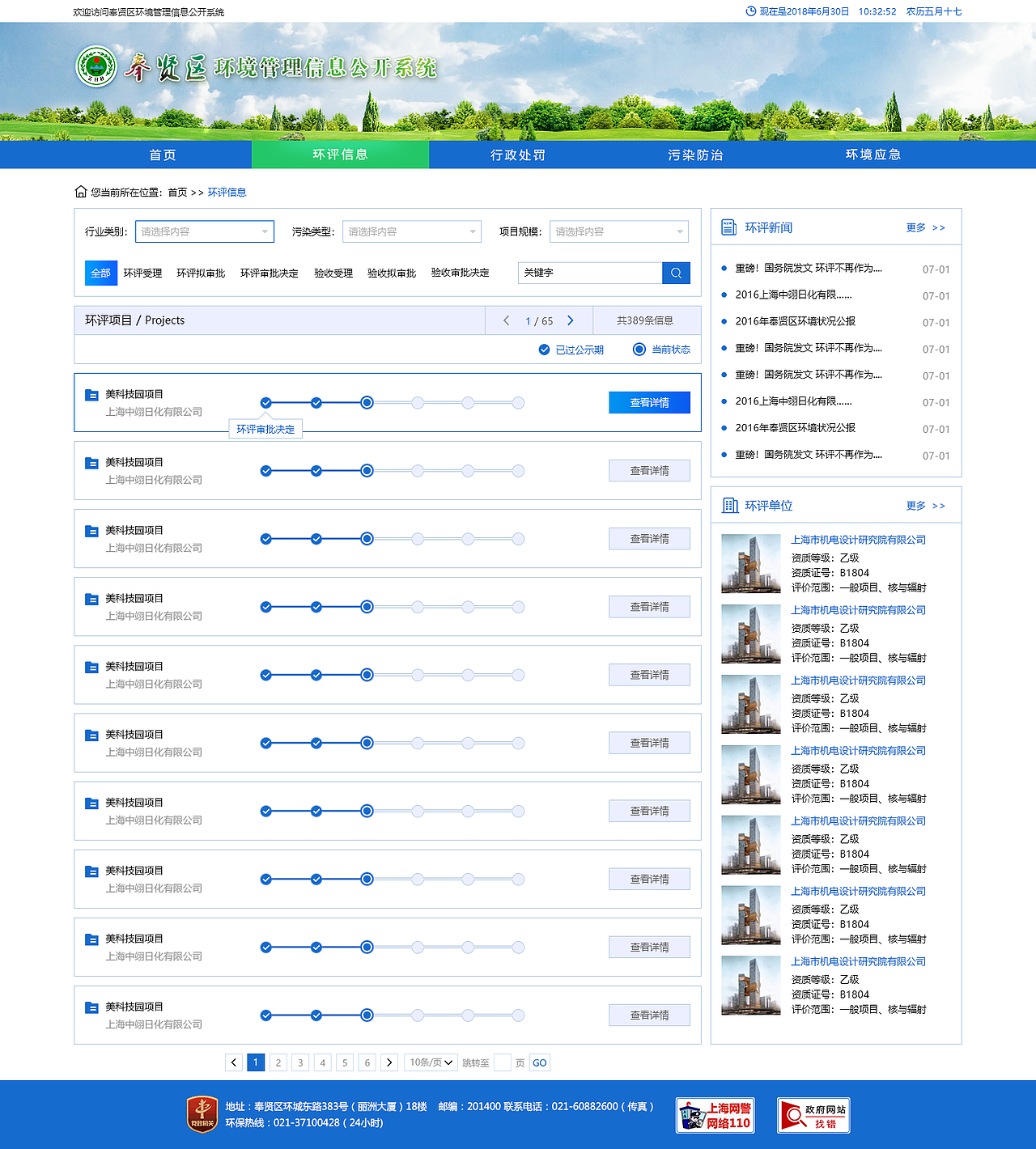Filter by 验收拟审批
Screen dimensions: 1036x1149
392,273
